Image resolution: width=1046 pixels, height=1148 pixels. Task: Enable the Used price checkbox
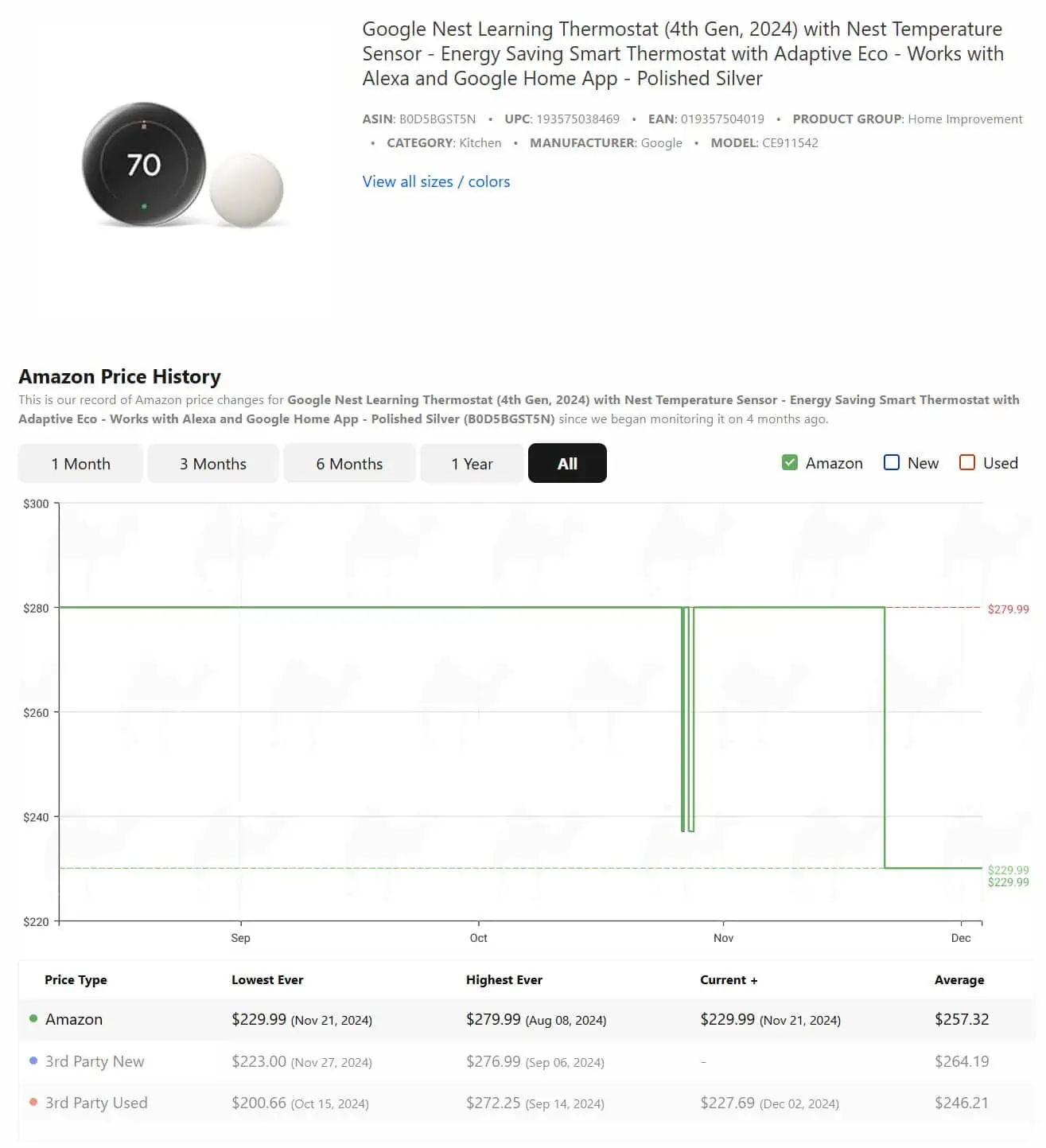coord(967,463)
